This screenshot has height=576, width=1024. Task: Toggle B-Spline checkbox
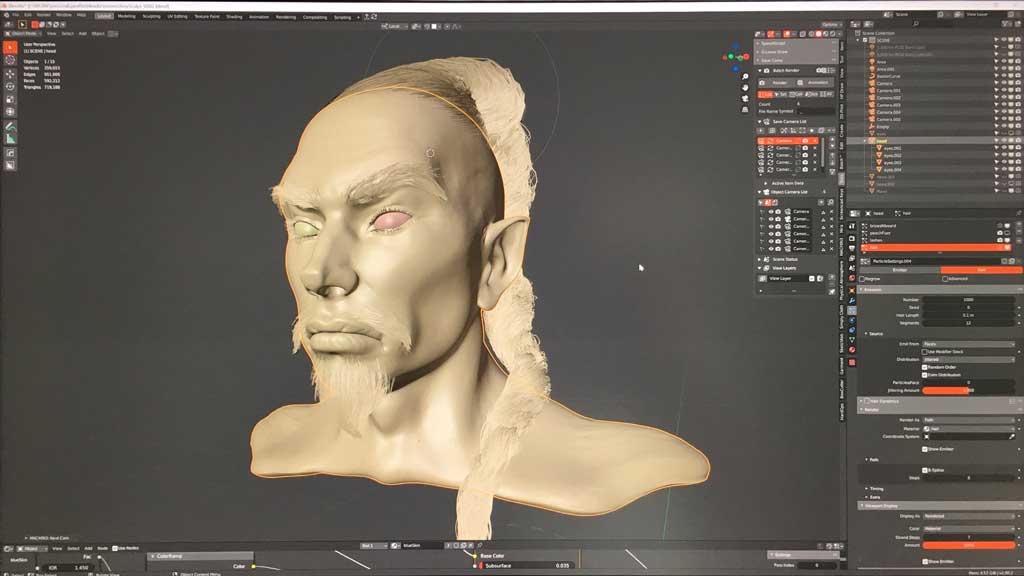pyautogui.click(x=924, y=470)
